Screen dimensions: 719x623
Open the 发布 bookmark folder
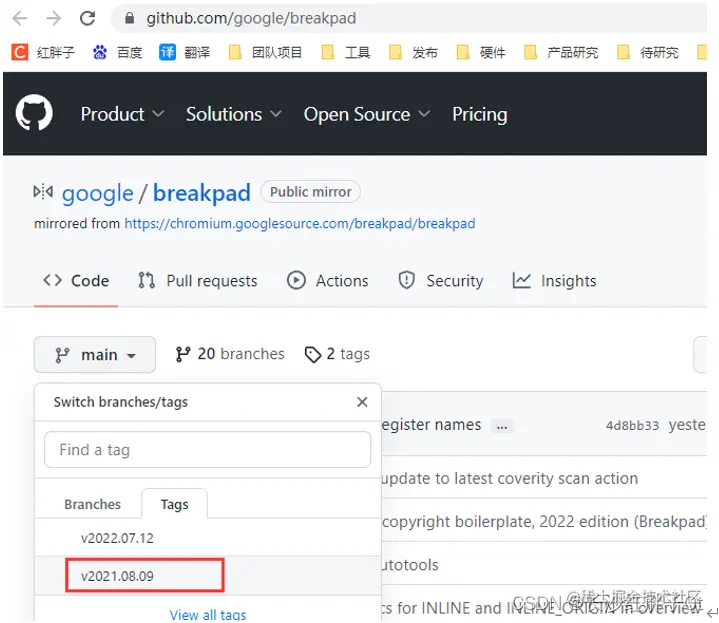click(413, 52)
